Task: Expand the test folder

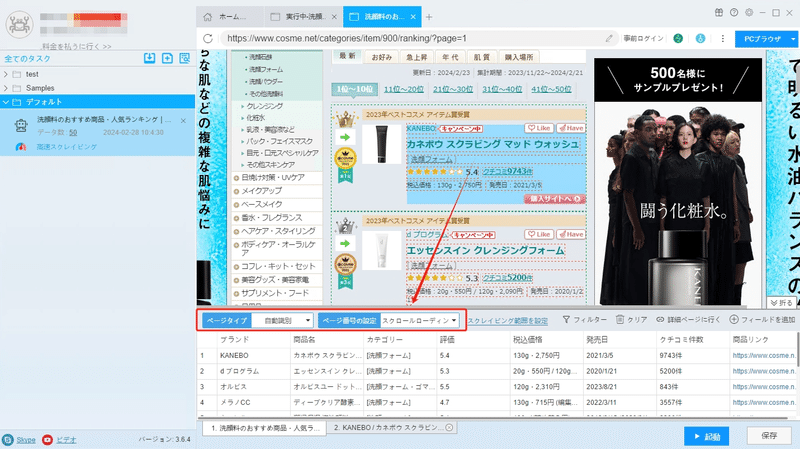Action: point(6,74)
